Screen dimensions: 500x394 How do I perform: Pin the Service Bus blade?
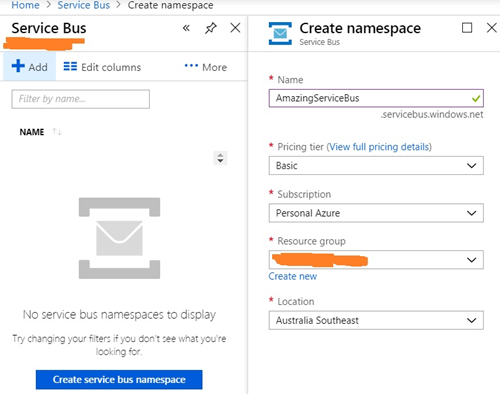211,28
